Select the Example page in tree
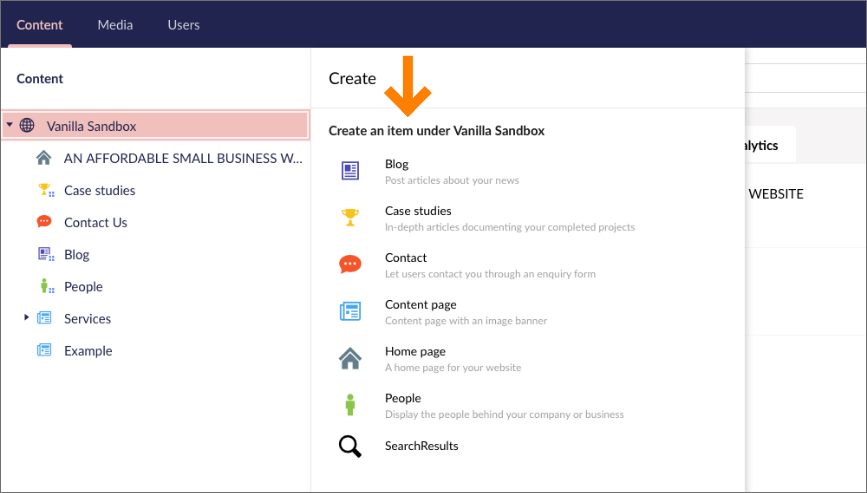Screen dimensions: 867x493 click(88, 350)
